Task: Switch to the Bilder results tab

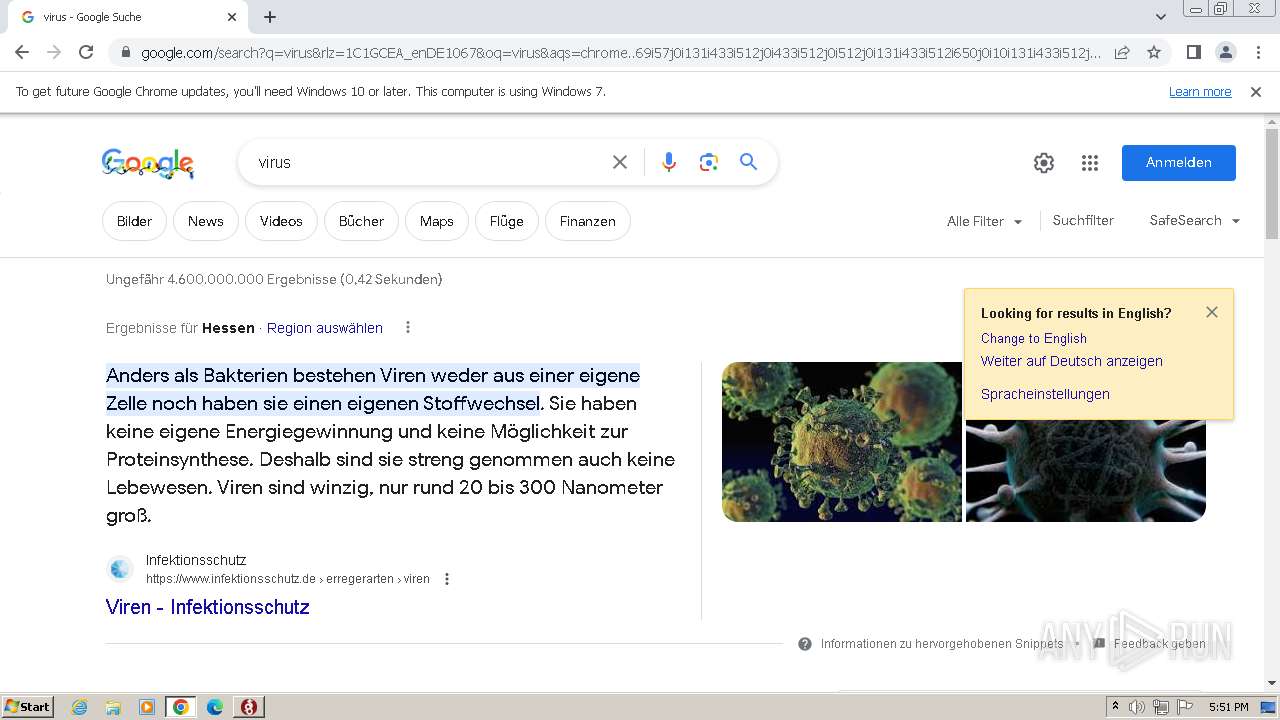Action: (134, 221)
